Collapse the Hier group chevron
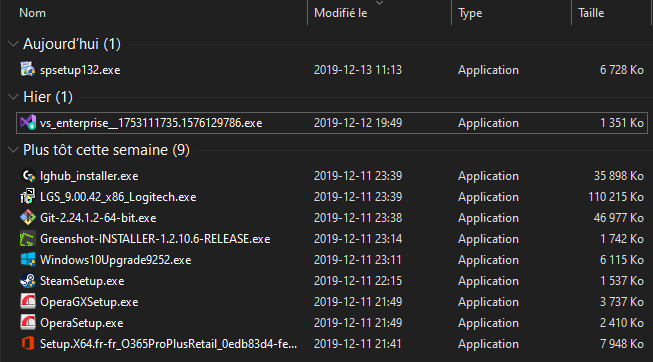 pos(13,97)
